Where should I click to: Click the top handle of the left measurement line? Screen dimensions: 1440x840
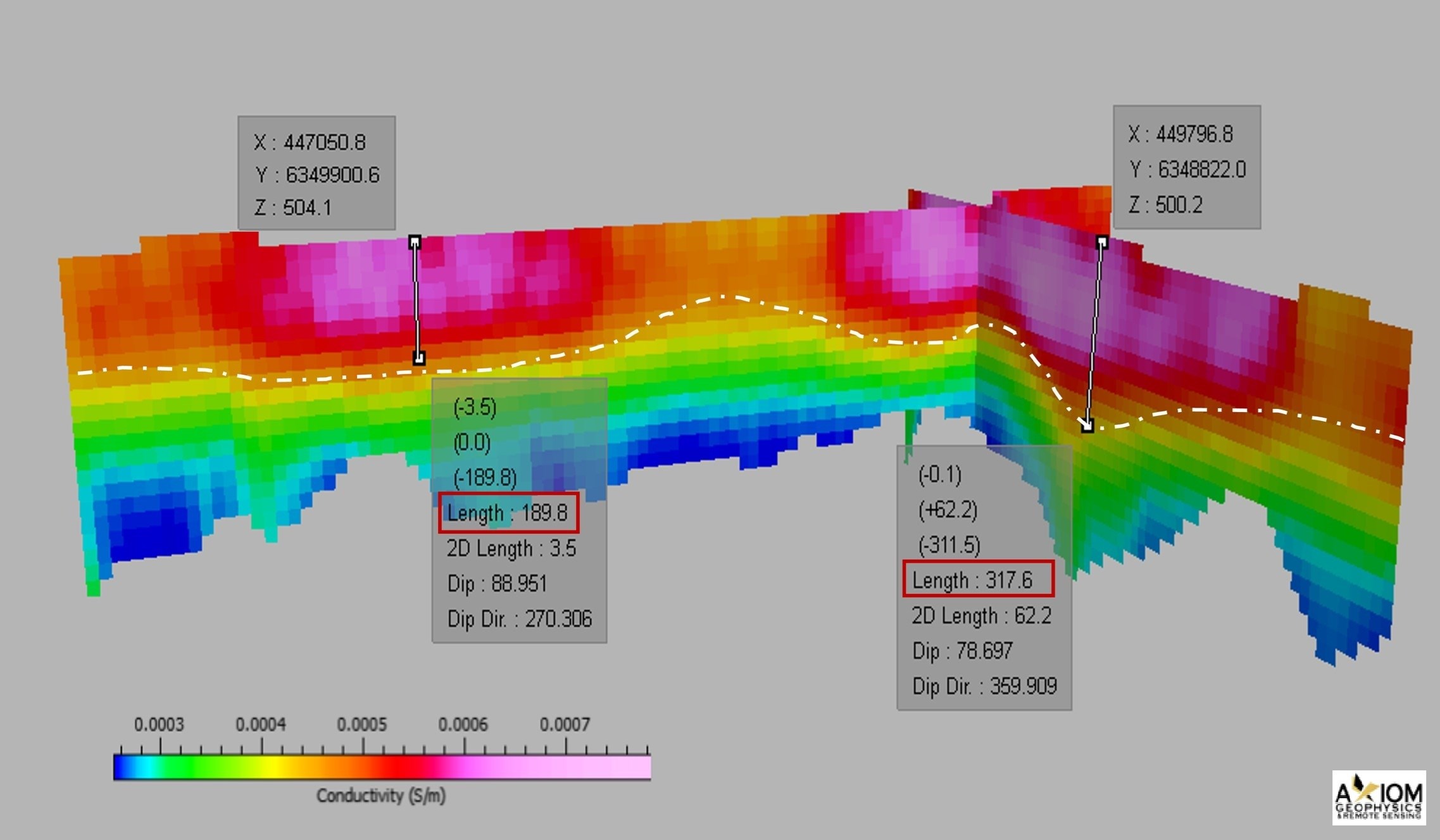tap(415, 242)
